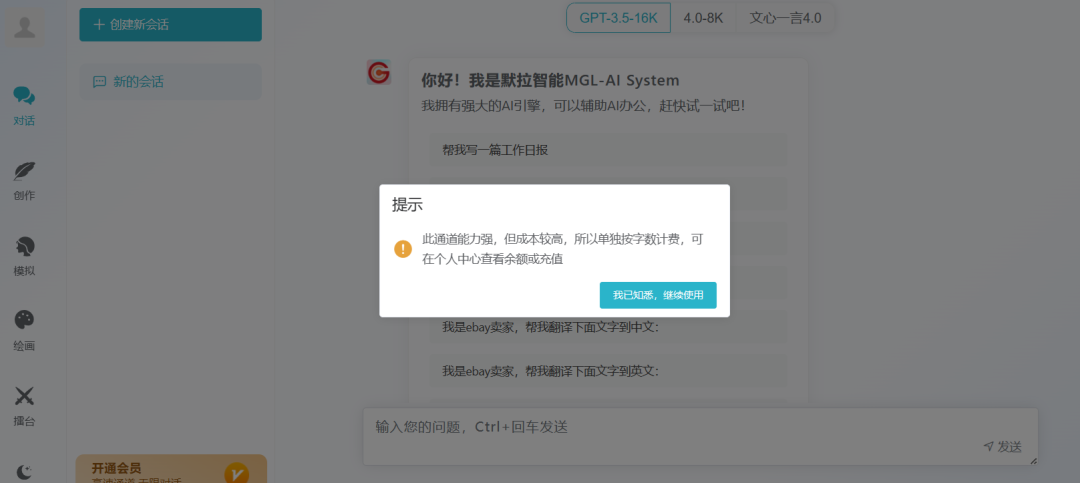The image size is (1080, 483).
Task: Click 我已知悉，继续使用 button
Action: coord(658,295)
